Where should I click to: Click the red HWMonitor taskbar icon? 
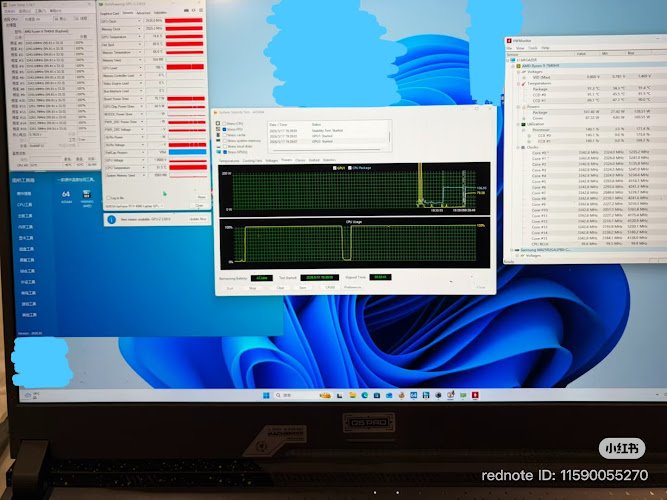click(475, 395)
